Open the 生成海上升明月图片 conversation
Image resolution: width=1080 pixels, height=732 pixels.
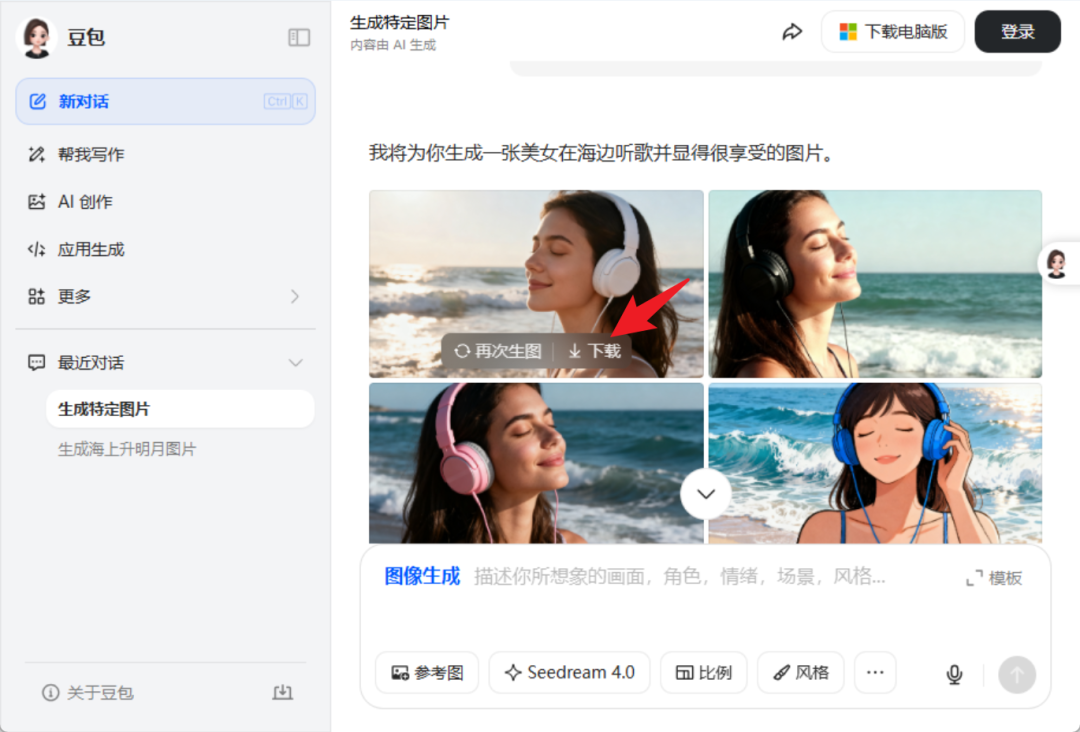[127, 449]
